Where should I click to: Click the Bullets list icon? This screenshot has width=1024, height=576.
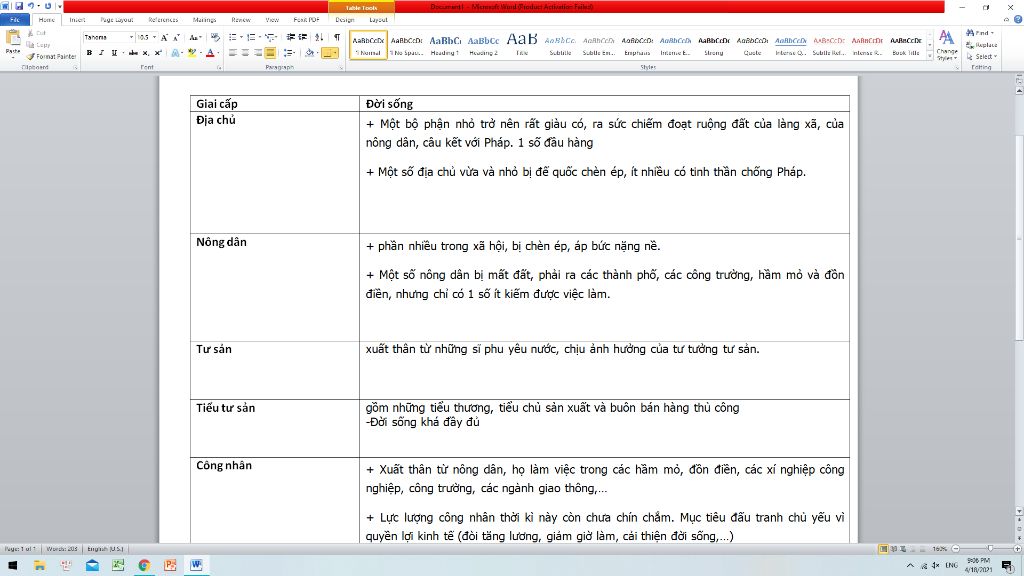tap(233, 37)
